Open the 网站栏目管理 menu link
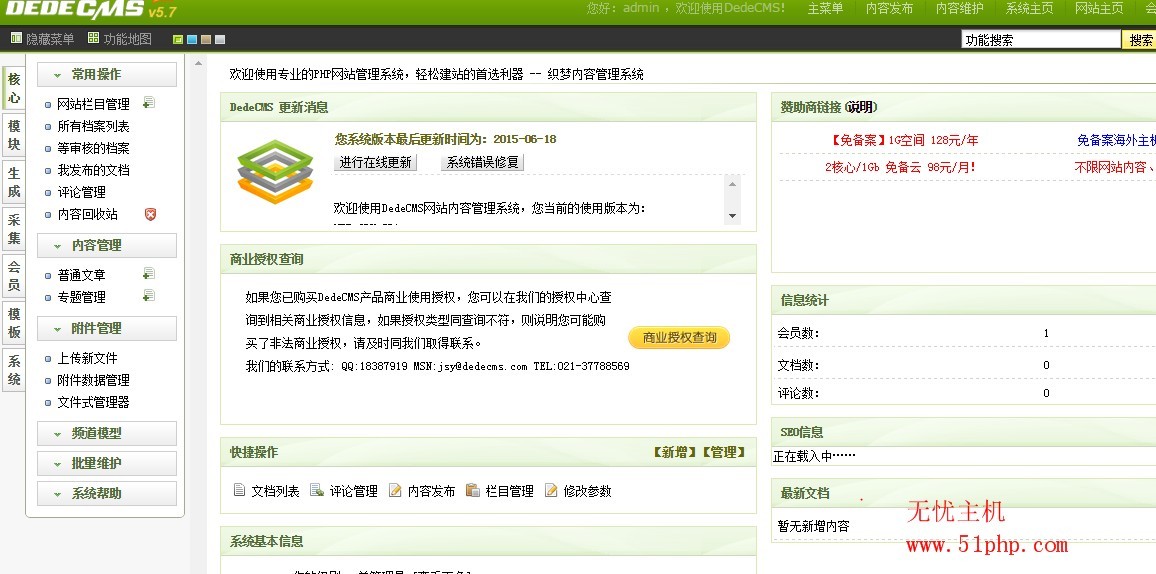This screenshot has height=574, width=1156. 94,104
